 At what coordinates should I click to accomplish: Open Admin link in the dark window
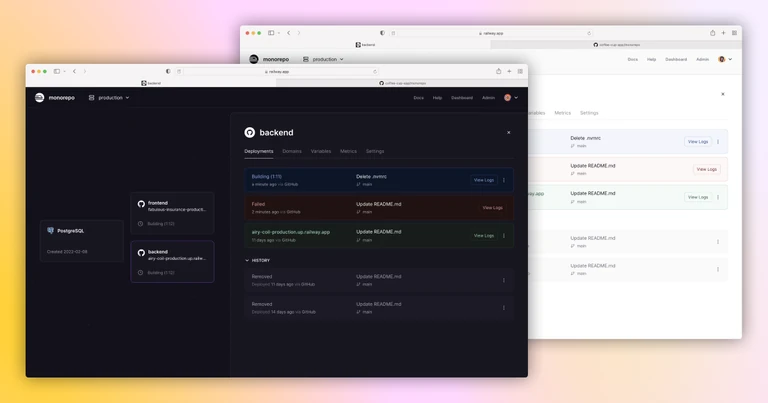[x=488, y=97]
